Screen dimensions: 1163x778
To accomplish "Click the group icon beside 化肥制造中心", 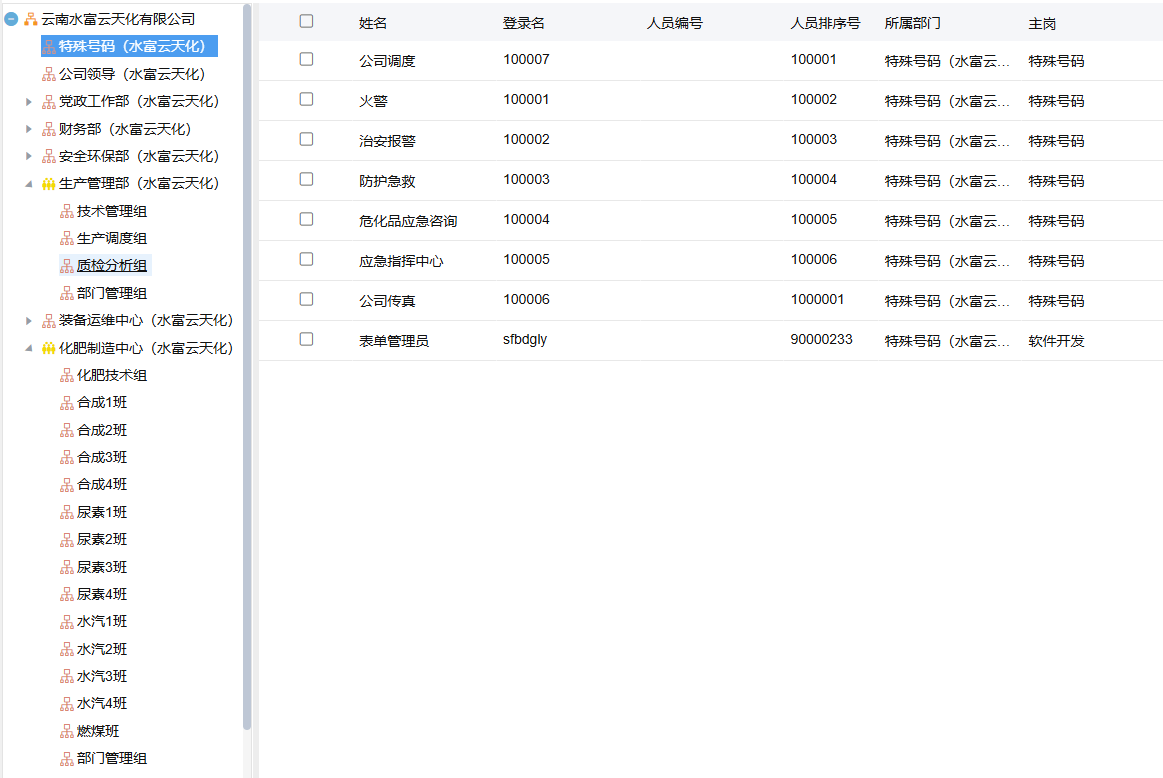I will point(49,349).
